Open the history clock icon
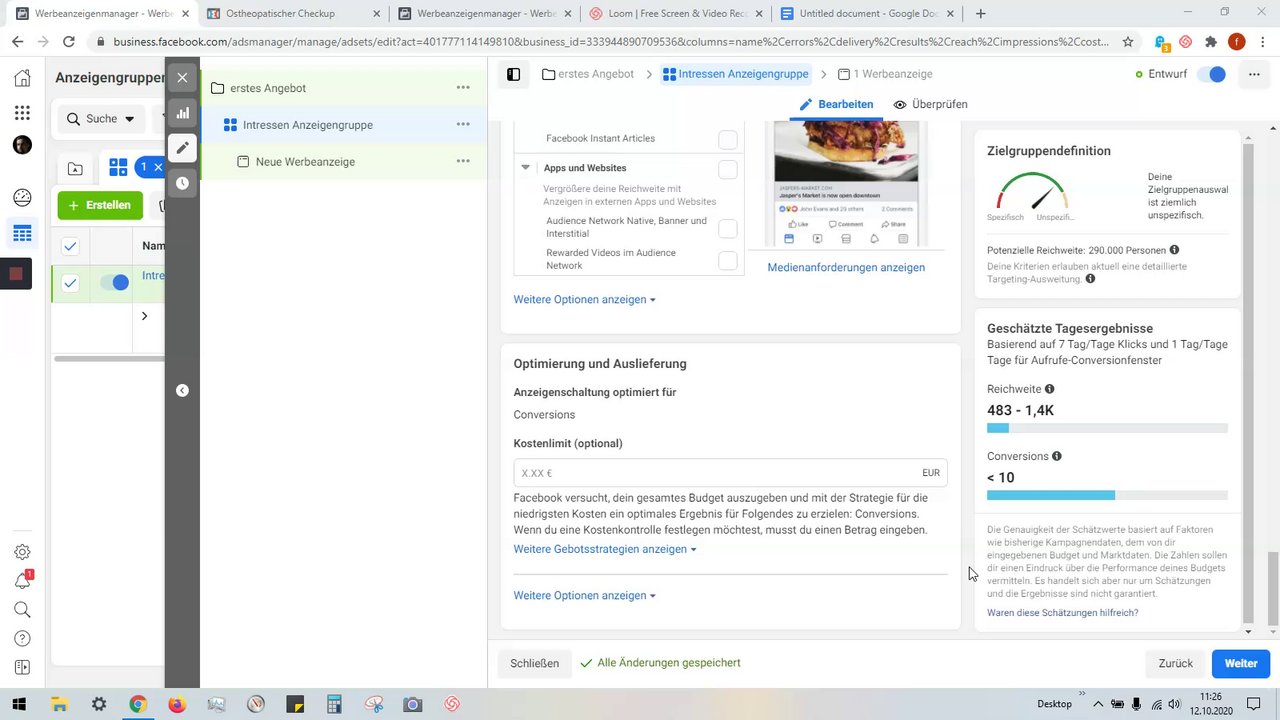 [x=182, y=183]
